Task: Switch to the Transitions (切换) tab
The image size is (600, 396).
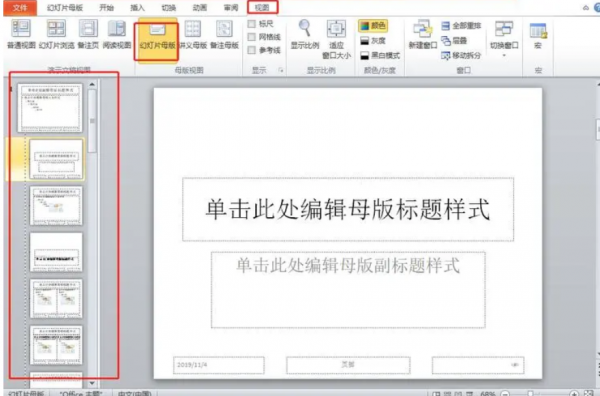Action: point(169,8)
